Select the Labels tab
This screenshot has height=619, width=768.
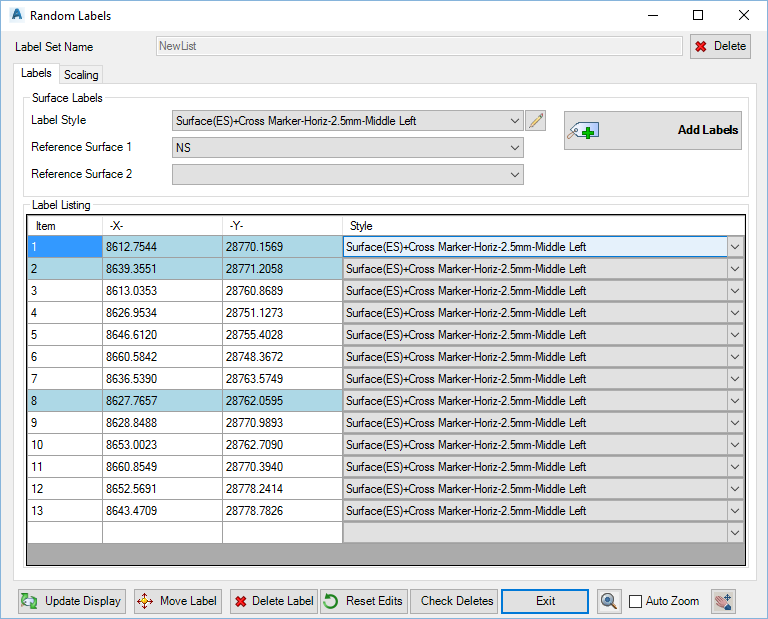37,74
